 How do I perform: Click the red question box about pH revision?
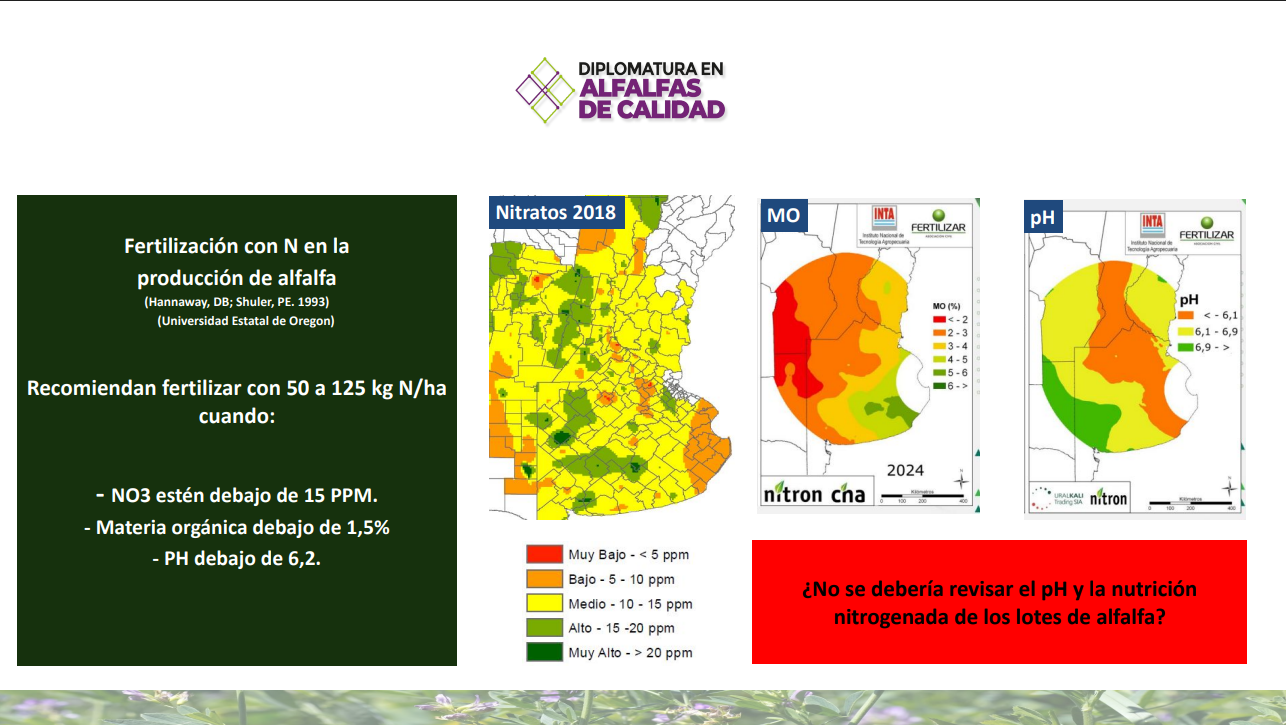coord(999,602)
